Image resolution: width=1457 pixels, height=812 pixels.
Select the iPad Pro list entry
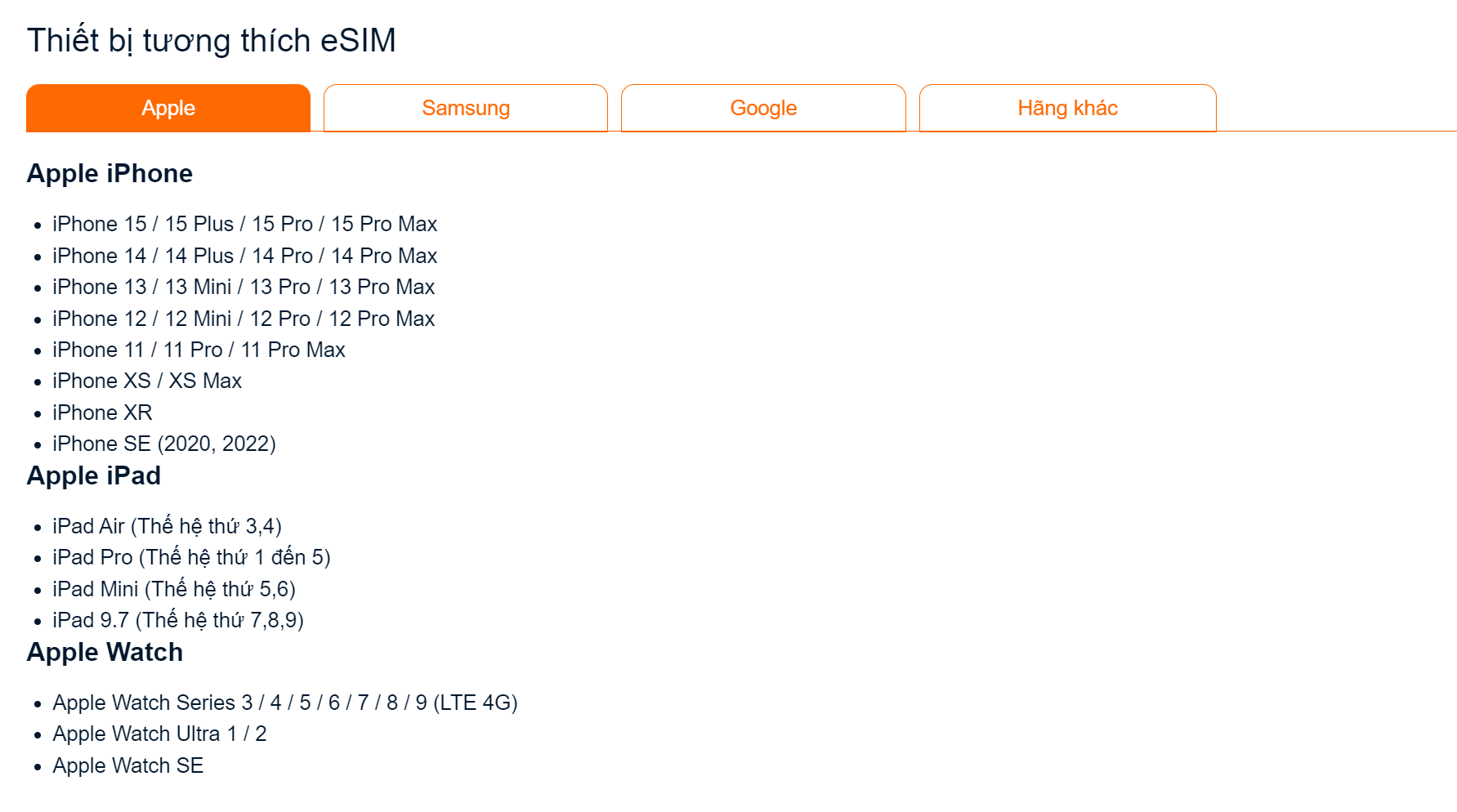click(191, 557)
